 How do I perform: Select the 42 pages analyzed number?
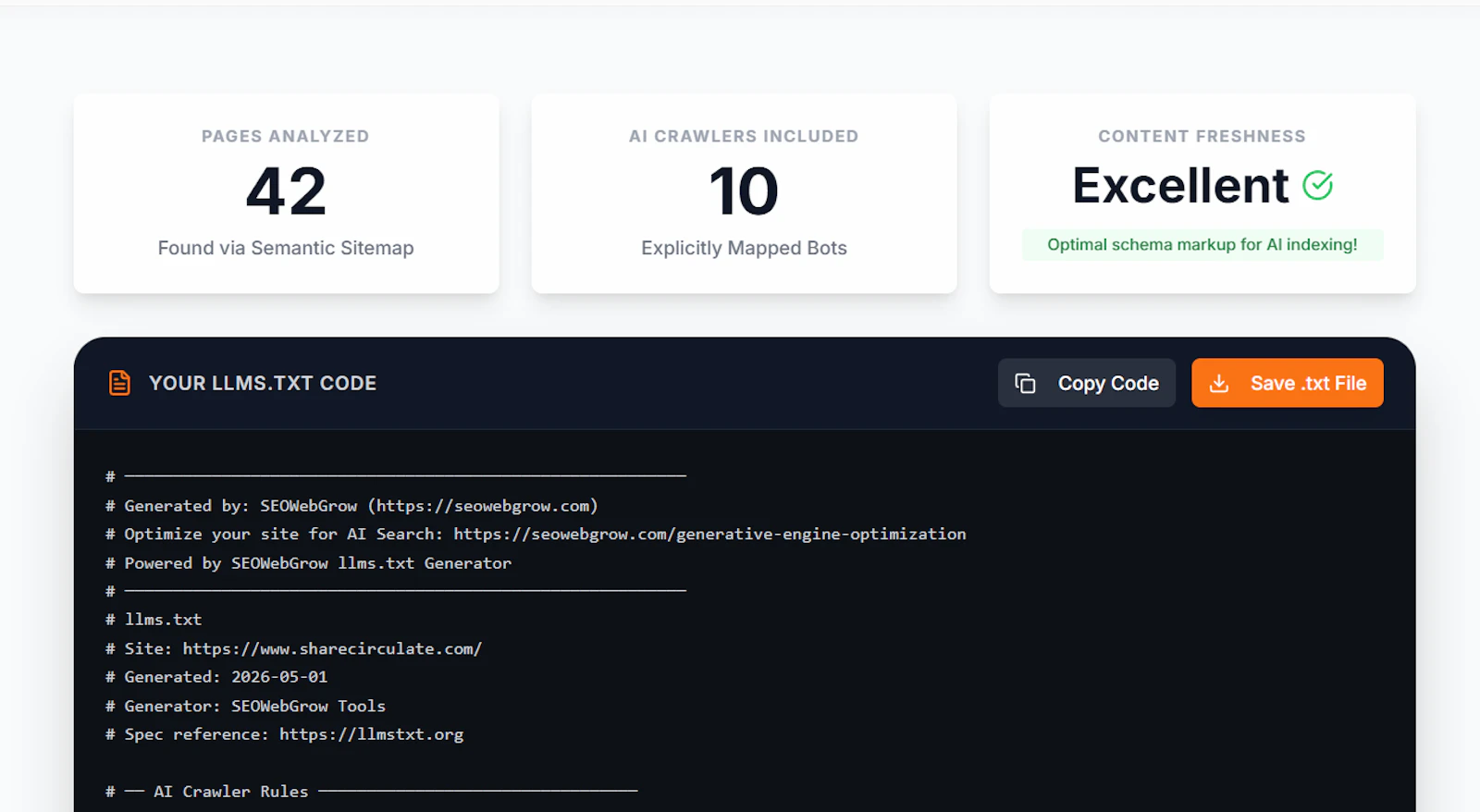(x=286, y=191)
